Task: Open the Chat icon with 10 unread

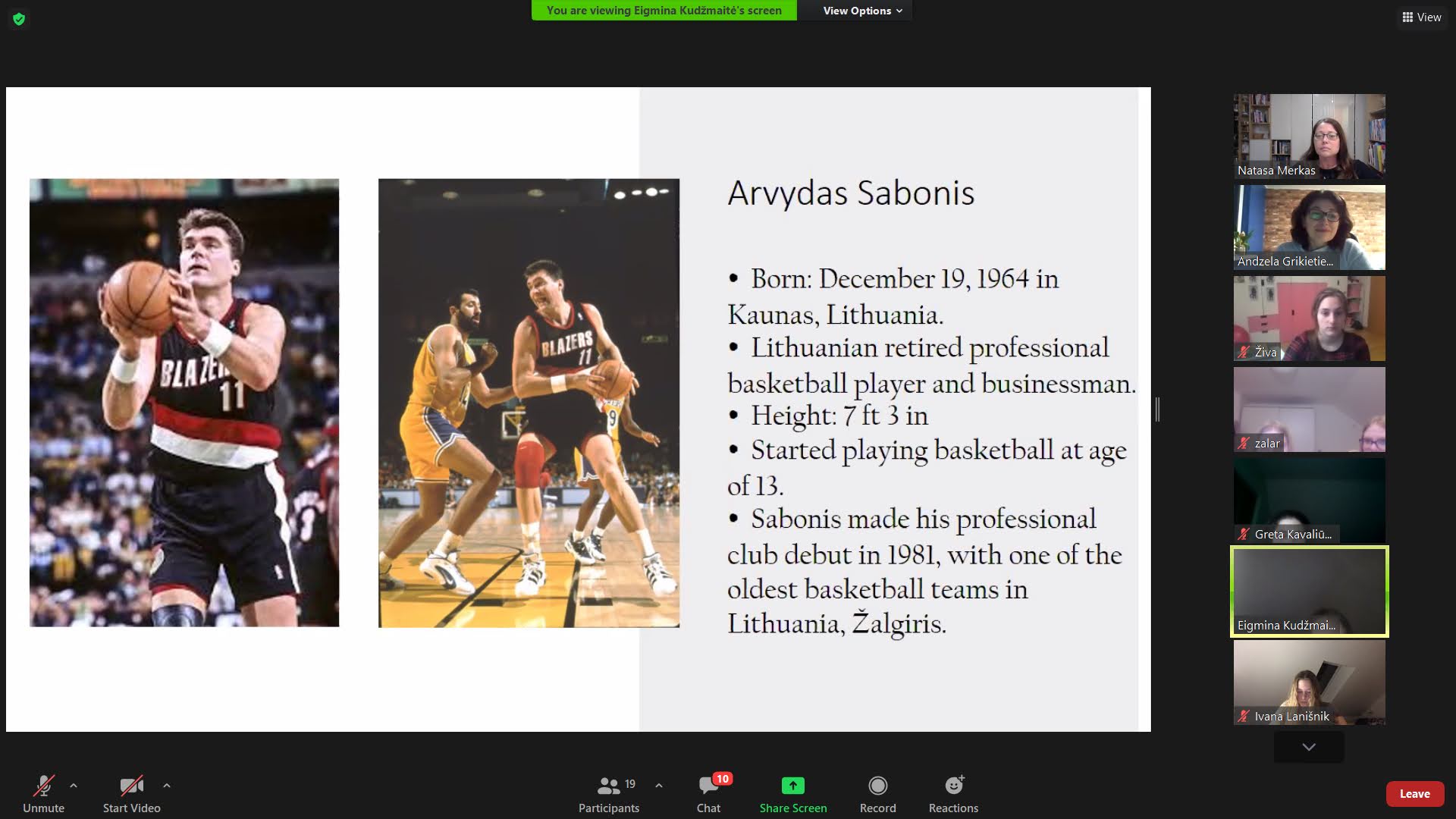Action: click(708, 786)
